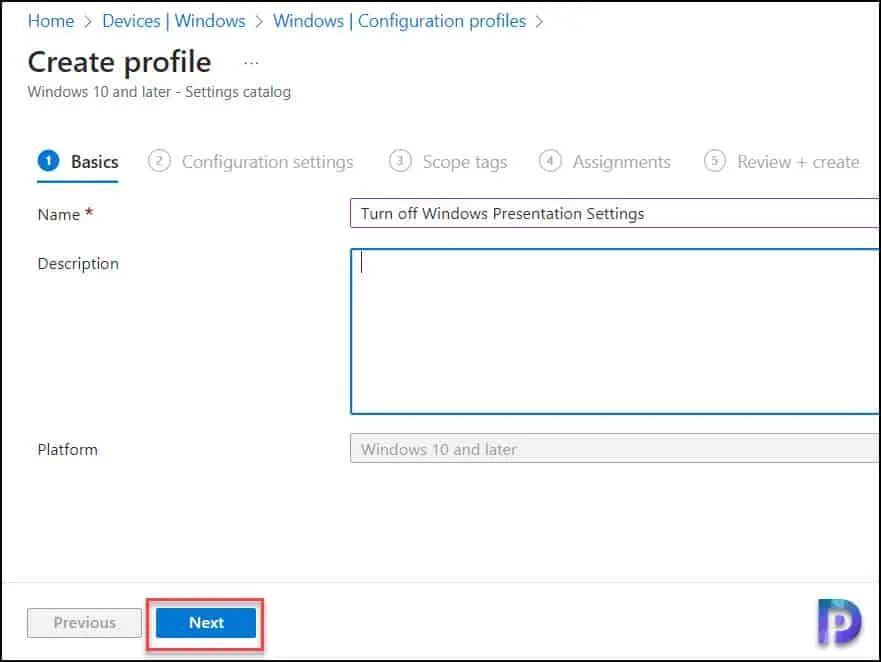Go to Devices | Windows breadcrumb

pos(174,21)
